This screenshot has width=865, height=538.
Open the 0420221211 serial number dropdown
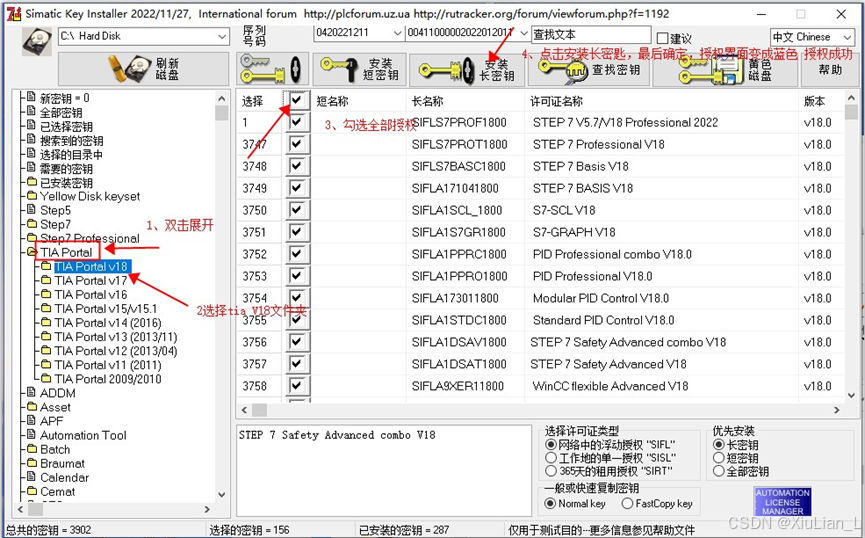[397, 33]
